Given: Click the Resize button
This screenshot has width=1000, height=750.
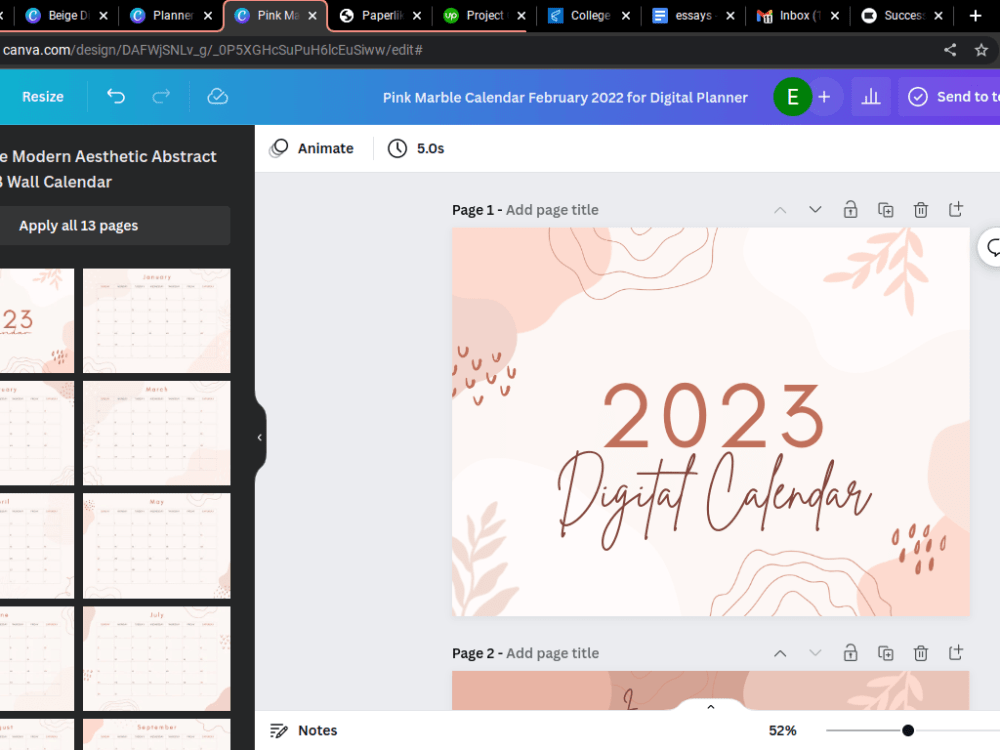Looking at the screenshot, I should pos(43,97).
